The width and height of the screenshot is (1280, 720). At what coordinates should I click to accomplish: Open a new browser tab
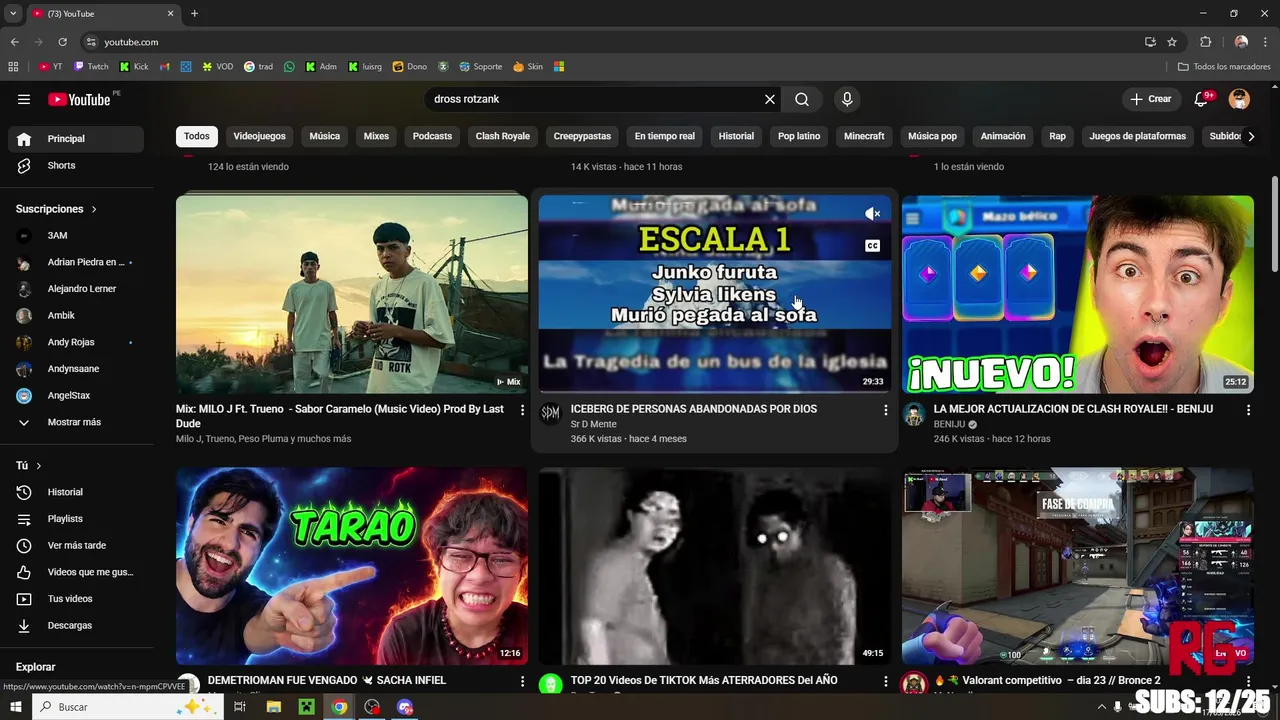(x=194, y=13)
